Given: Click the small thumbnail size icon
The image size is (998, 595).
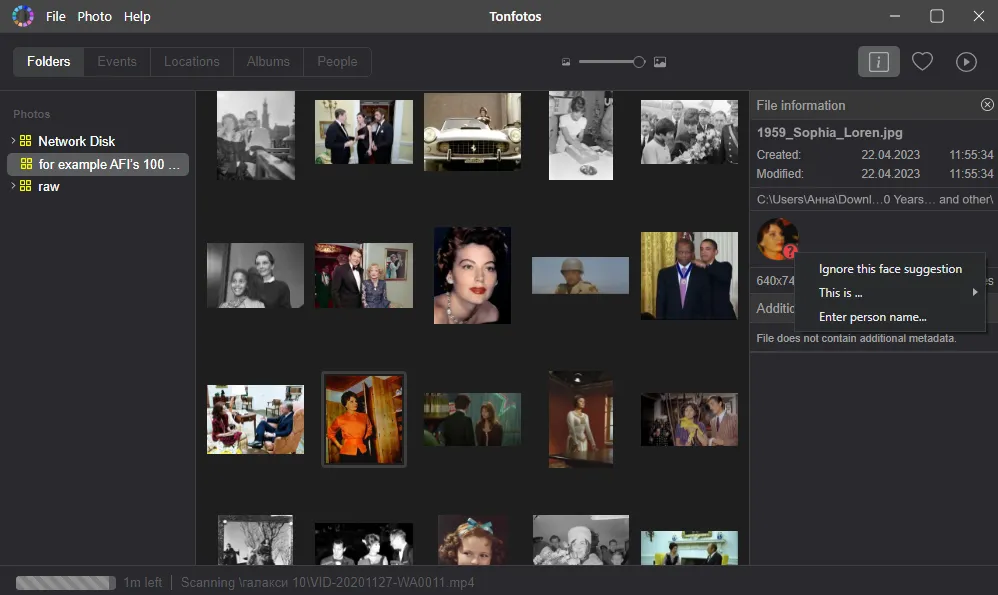Looking at the screenshot, I should pos(566,62).
